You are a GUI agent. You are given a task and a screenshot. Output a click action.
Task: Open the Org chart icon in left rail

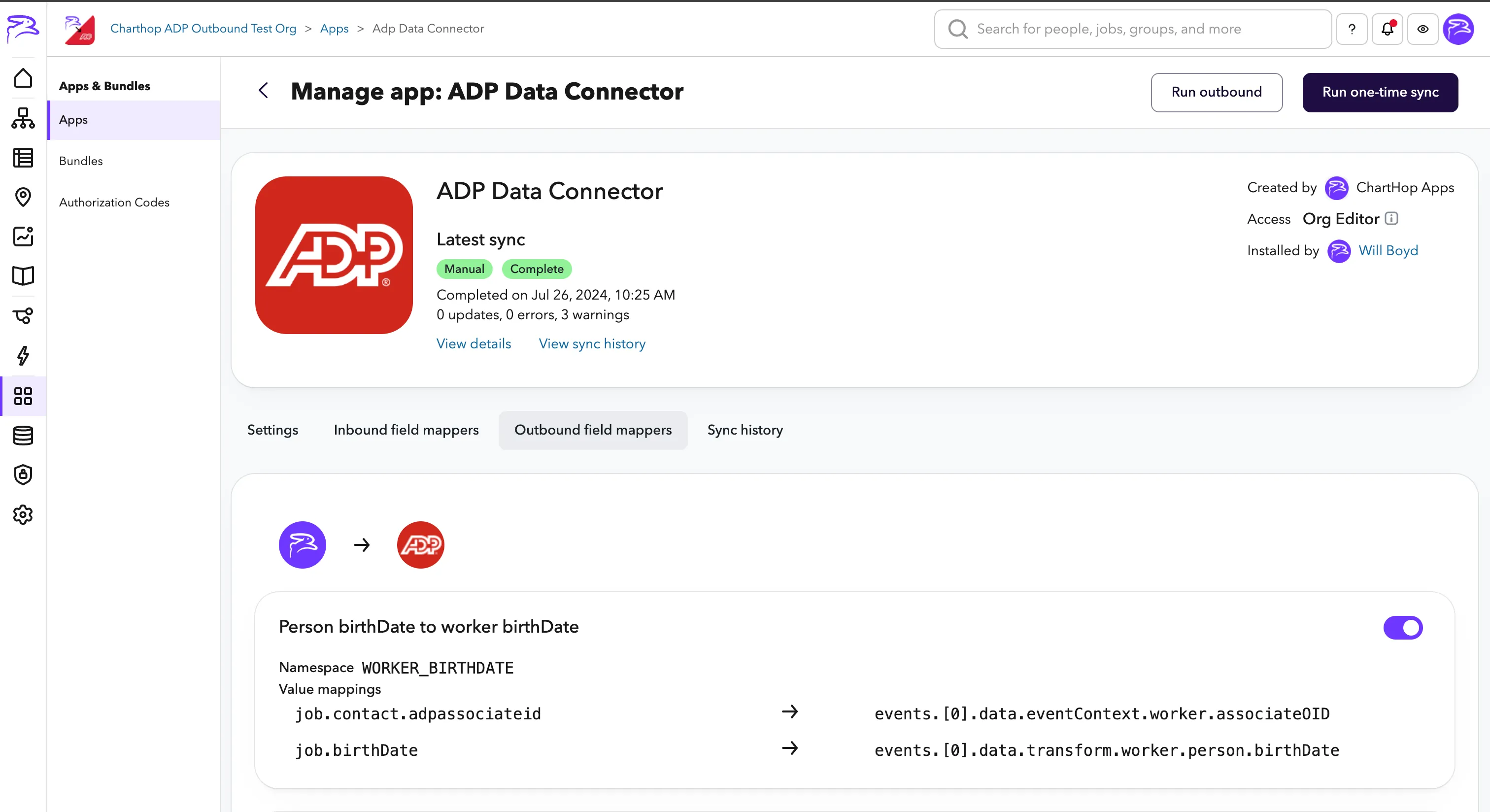[x=23, y=118]
